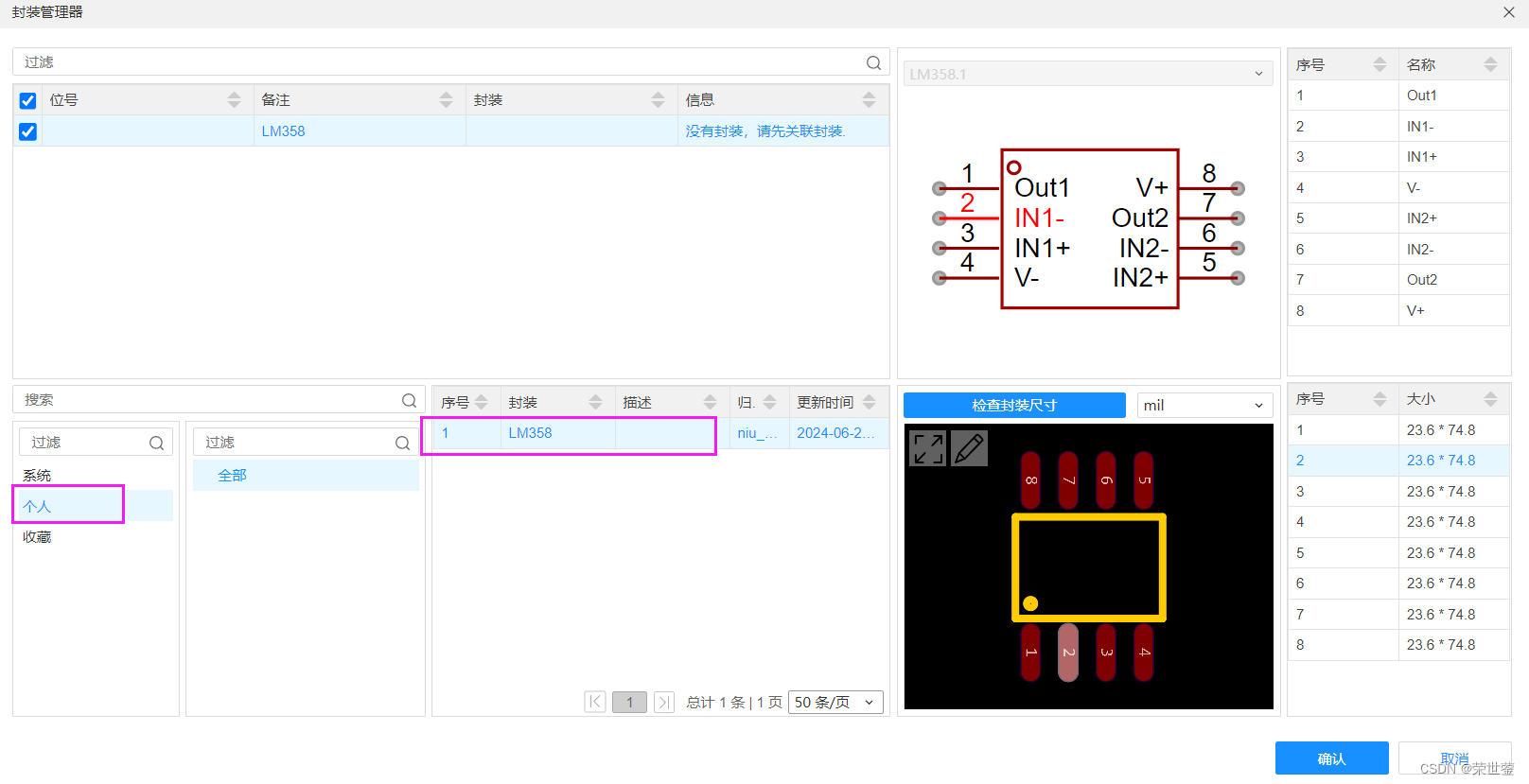Select the V+ pin row

1398,311
